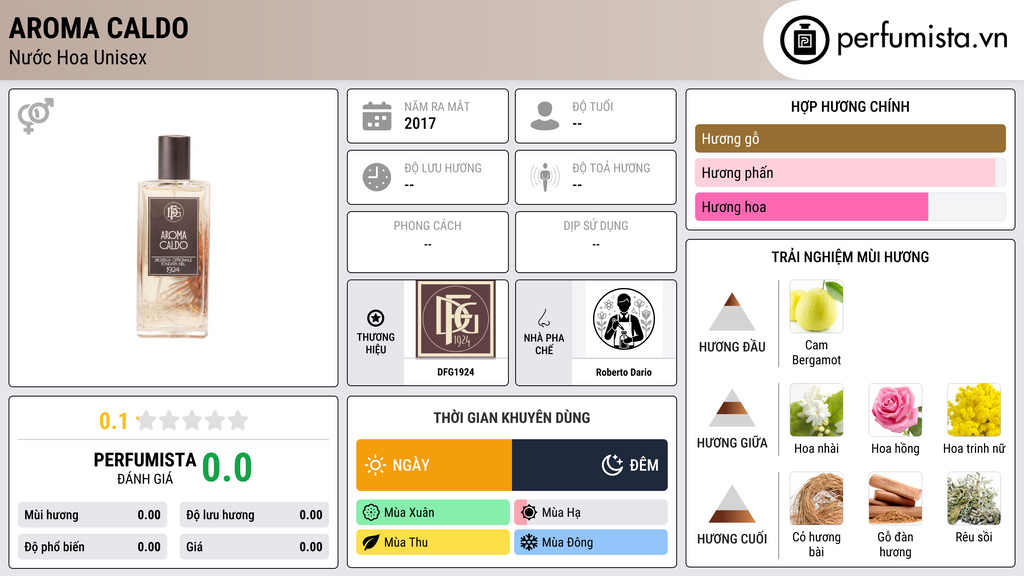Image resolution: width=1024 pixels, height=576 pixels.
Task: Click the Hợp hương chính heading
Action: pos(850,106)
